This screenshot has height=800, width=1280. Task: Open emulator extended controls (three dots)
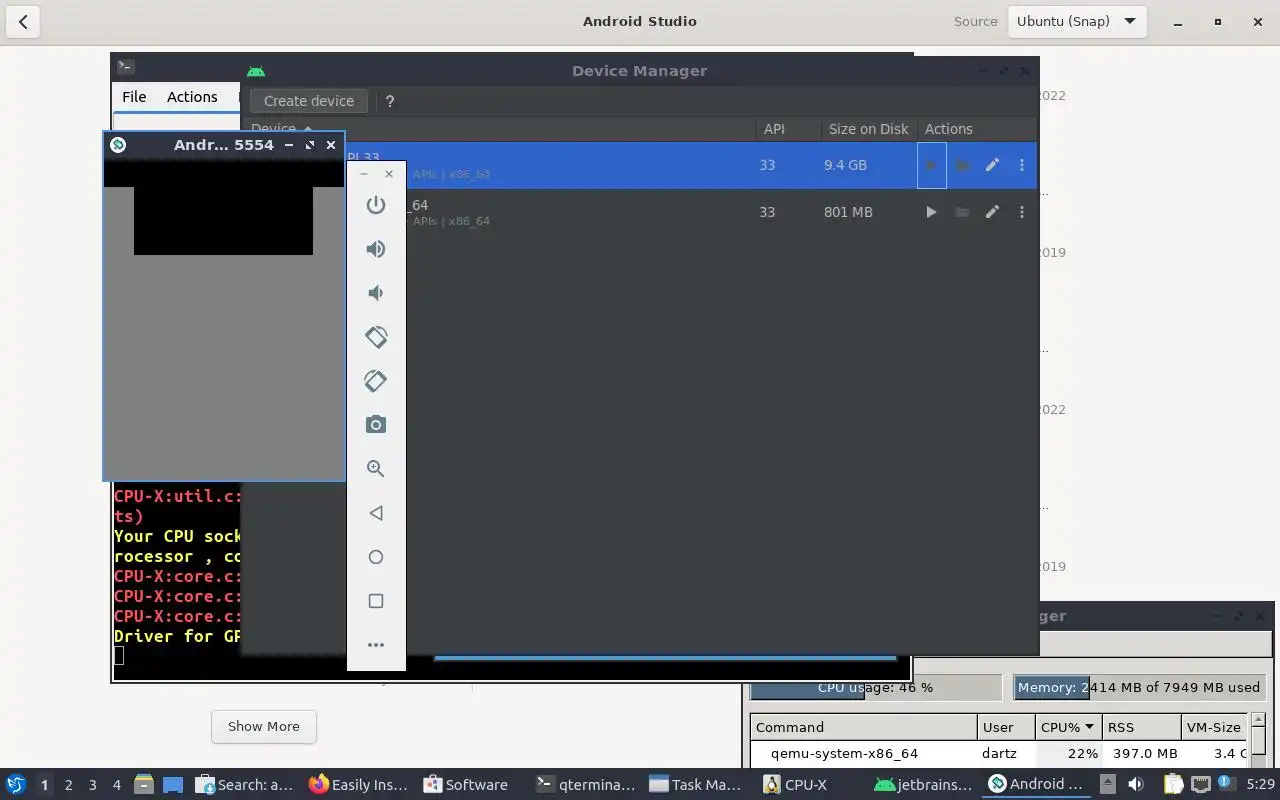tap(376, 645)
